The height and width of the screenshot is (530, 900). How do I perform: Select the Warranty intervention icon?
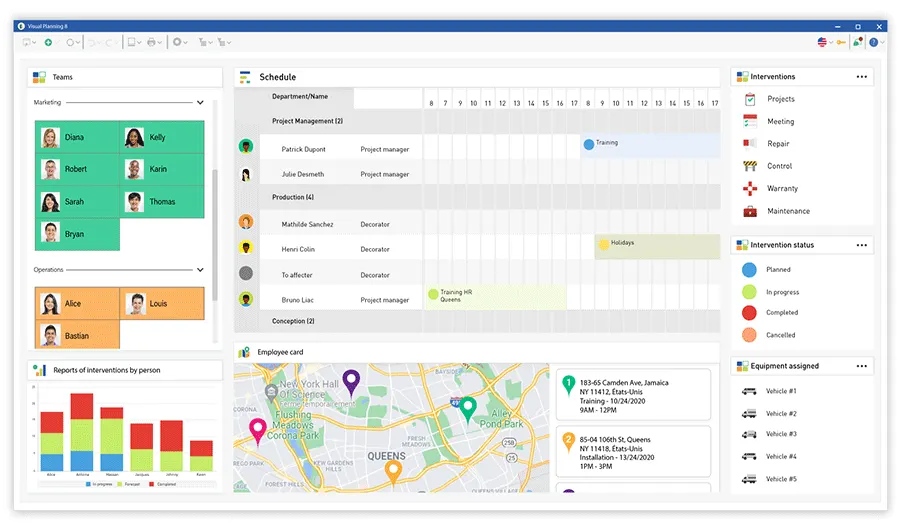pyautogui.click(x=750, y=189)
